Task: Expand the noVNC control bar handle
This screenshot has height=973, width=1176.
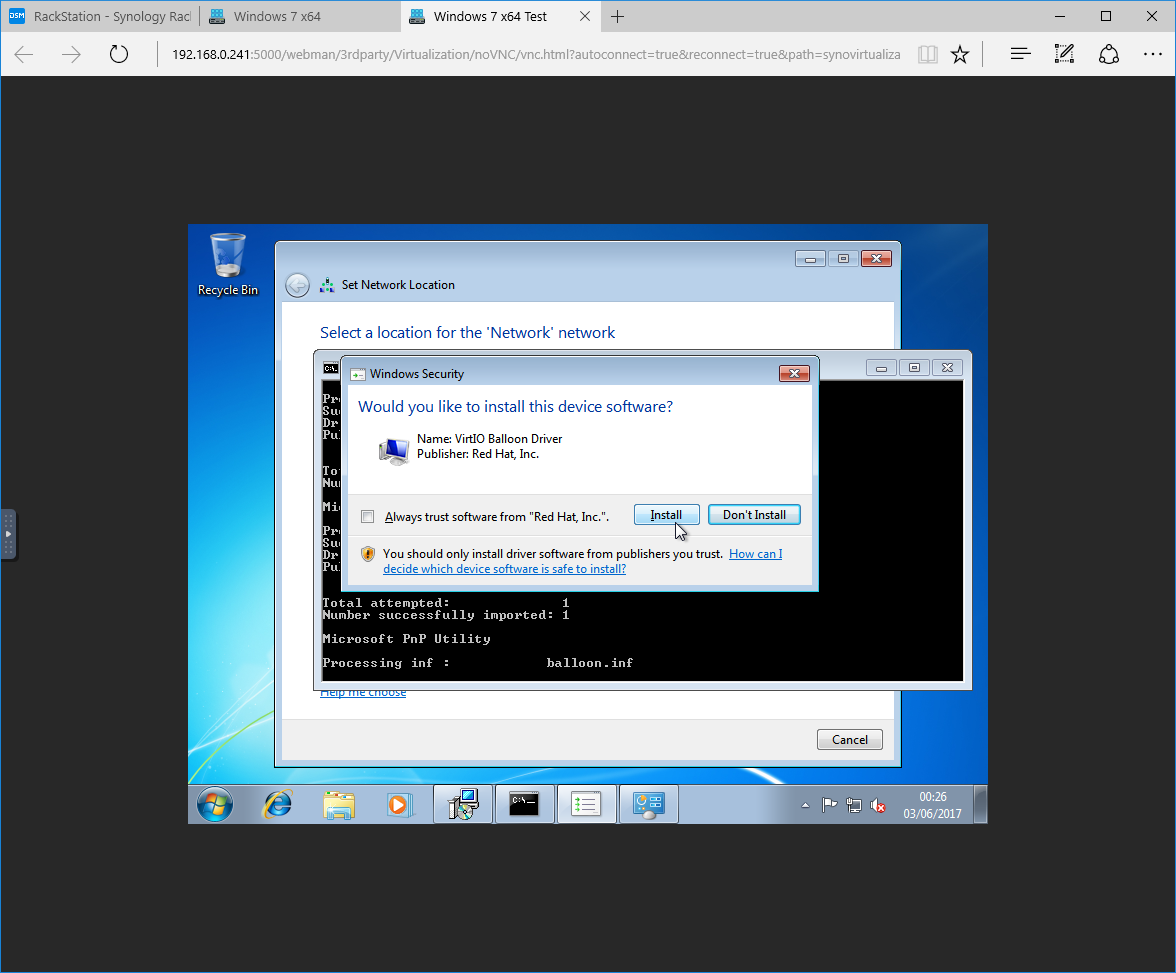Action: pyautogui.click(x=8, y=534)
